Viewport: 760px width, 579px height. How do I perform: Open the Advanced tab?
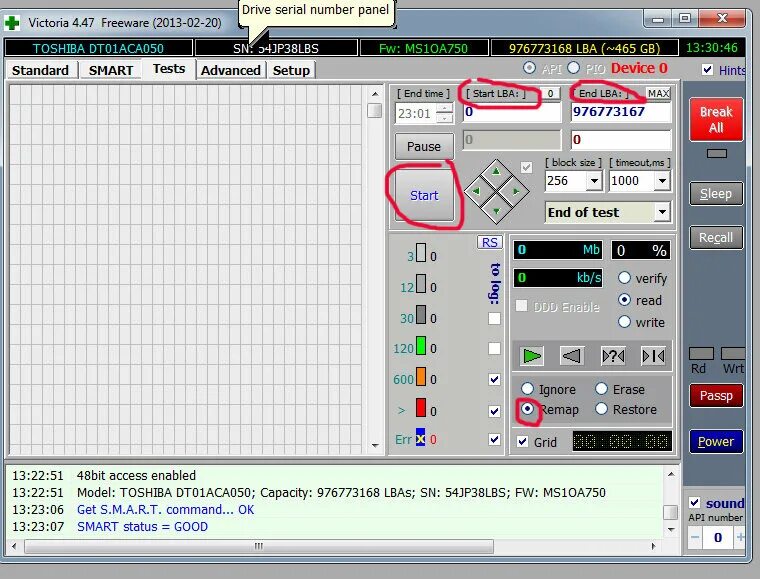[231, 70]
